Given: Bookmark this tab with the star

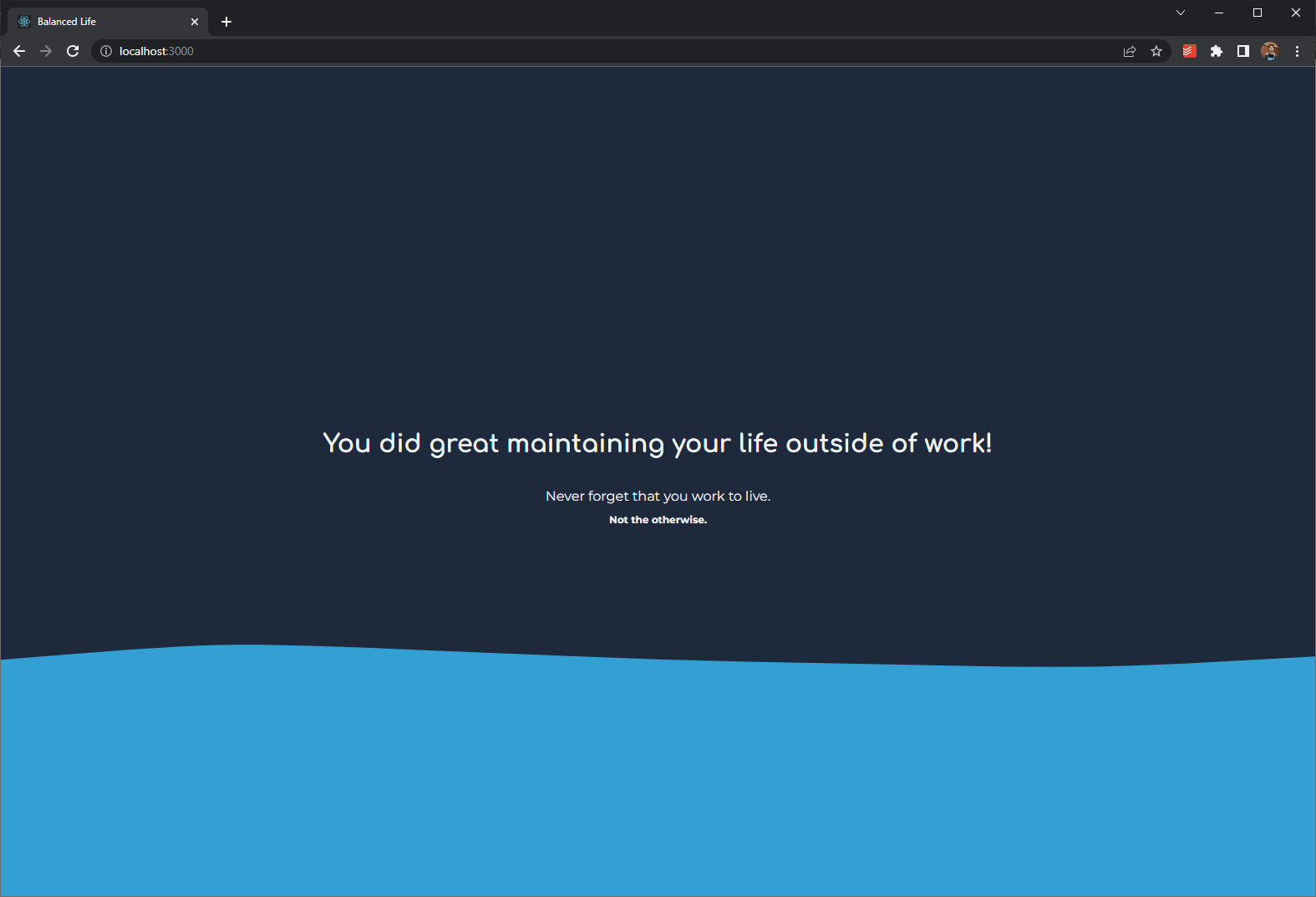Looking at the screenshot, I should [x=1156, y=51].
